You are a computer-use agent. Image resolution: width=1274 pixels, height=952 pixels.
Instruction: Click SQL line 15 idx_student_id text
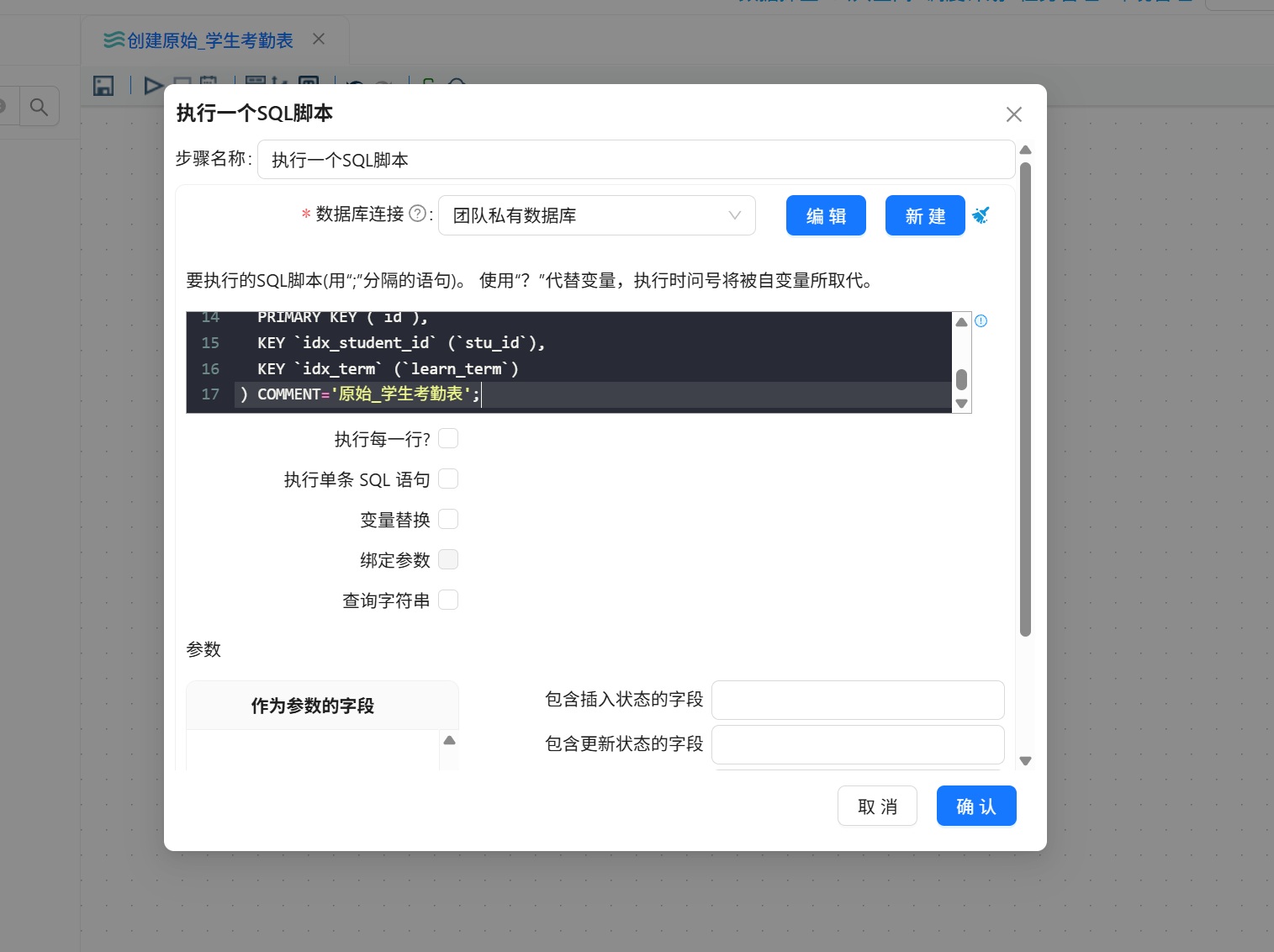(x=366, y=343)
